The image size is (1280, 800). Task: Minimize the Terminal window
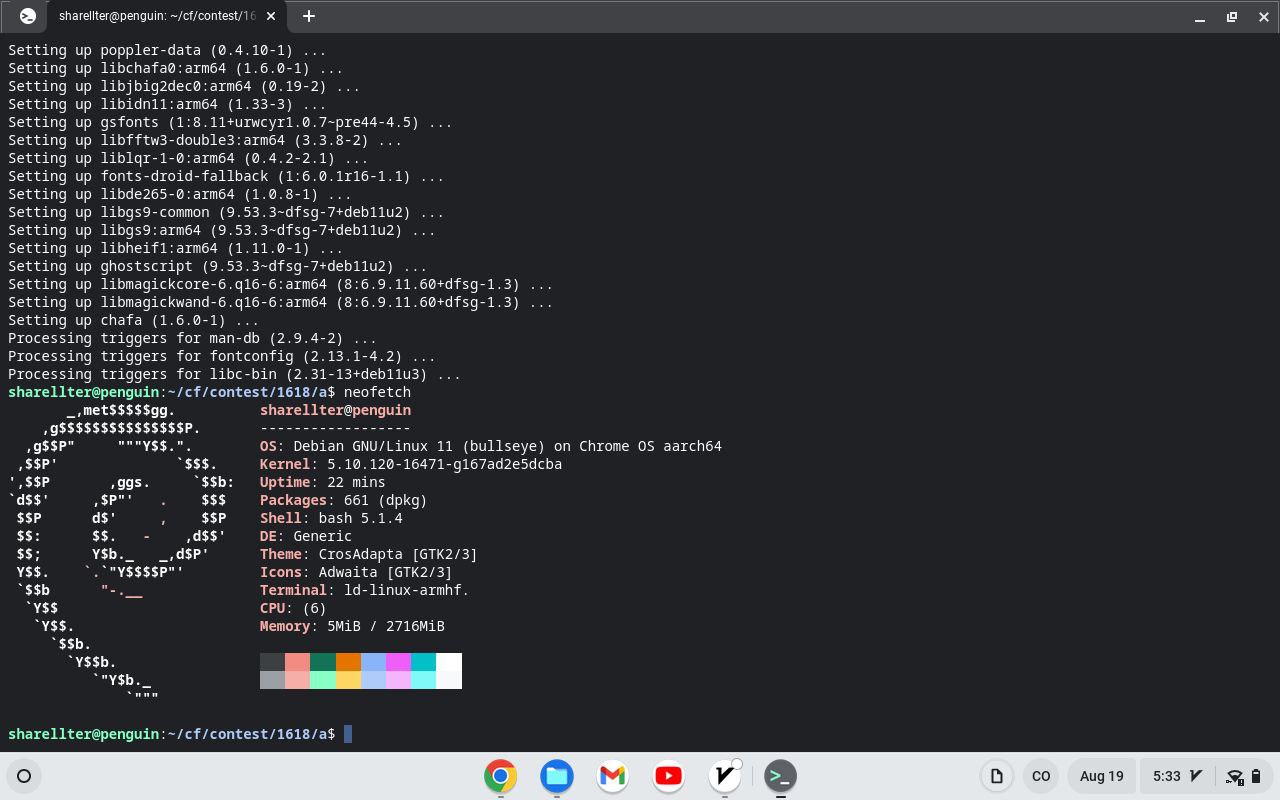(x=1200, y=17)
